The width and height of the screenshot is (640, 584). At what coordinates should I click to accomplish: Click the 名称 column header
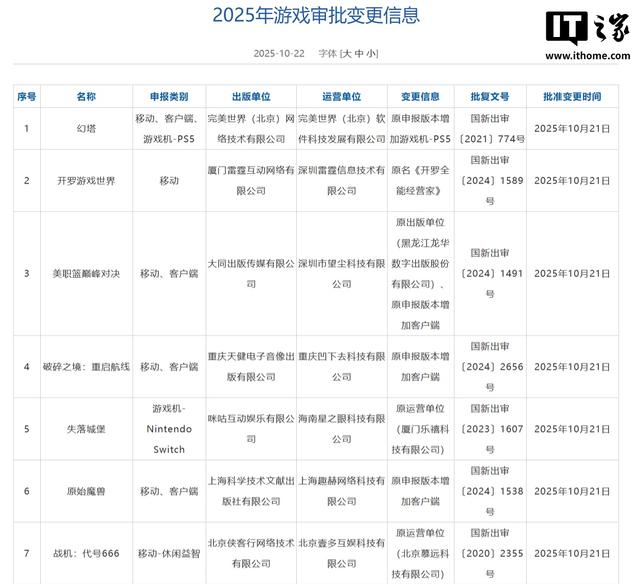point(86,97)
